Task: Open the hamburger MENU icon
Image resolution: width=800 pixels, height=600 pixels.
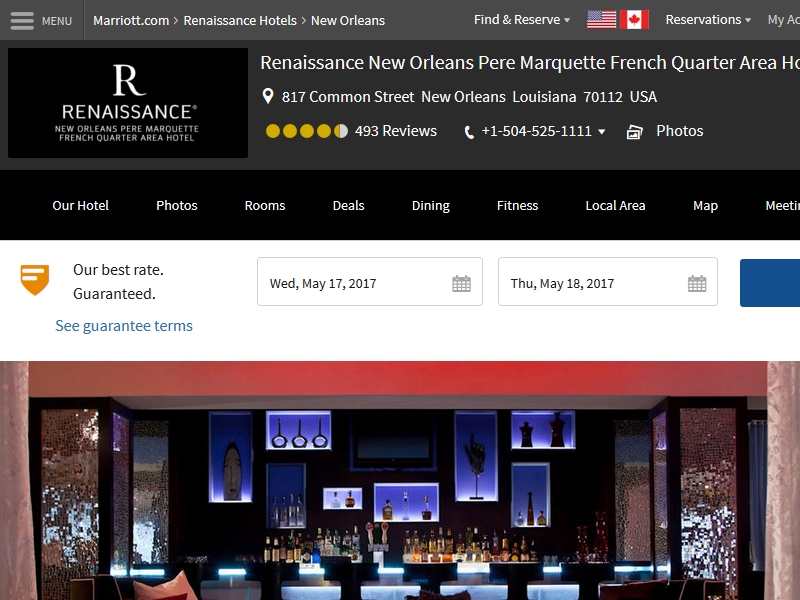Action: click(x=22, y=21)
